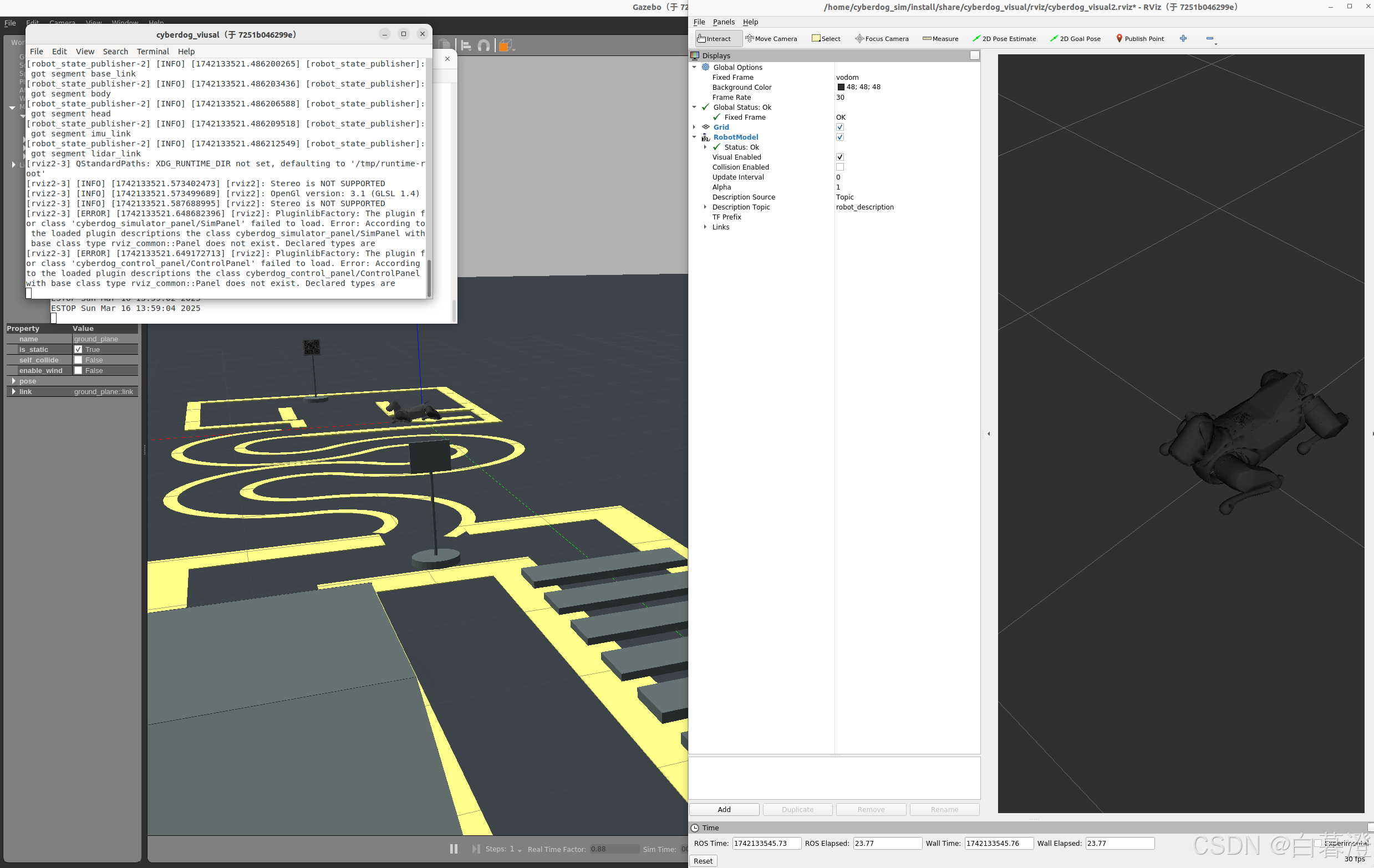Activate the Move Camera tool
This screenshot has width=1374, height=868.
pyautogui.click(x=771, y=39)
